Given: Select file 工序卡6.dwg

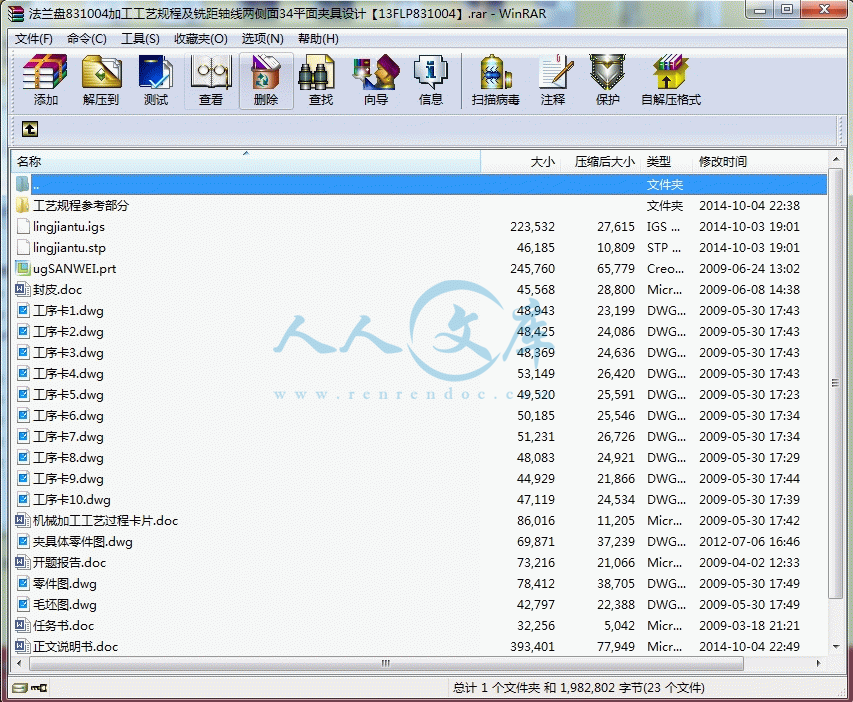Looking at the screenshot, I should (x=68, y=415).
